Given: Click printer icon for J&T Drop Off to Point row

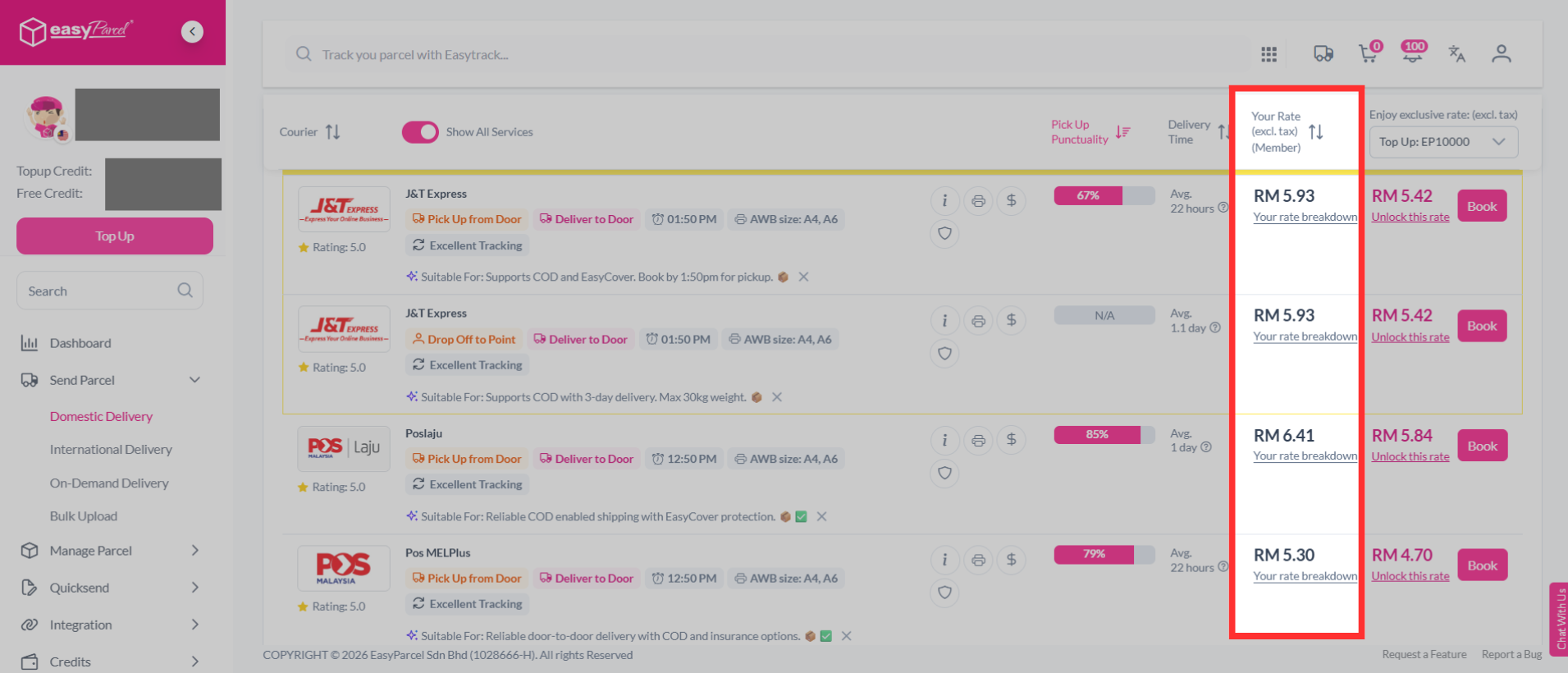Looking at the screenshot, I should coord(978,321).
